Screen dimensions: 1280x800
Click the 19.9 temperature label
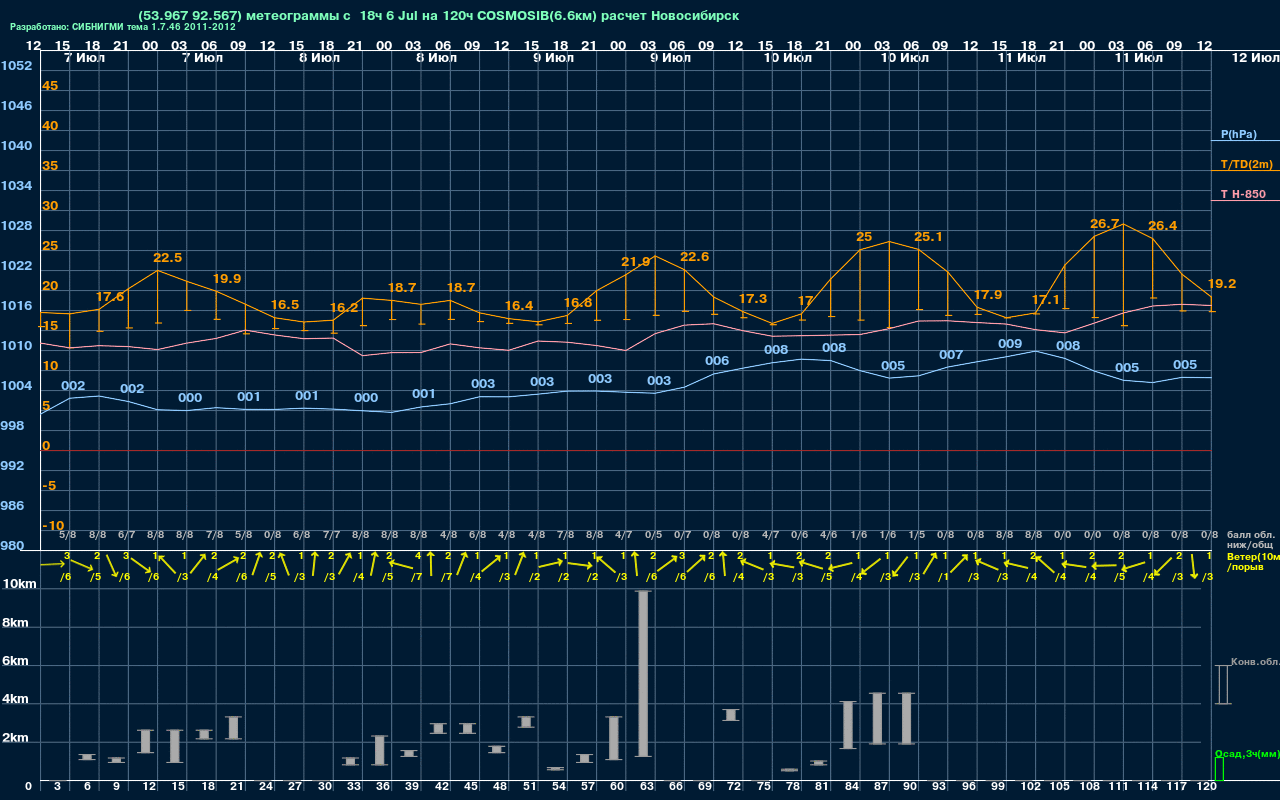(226, 279)
